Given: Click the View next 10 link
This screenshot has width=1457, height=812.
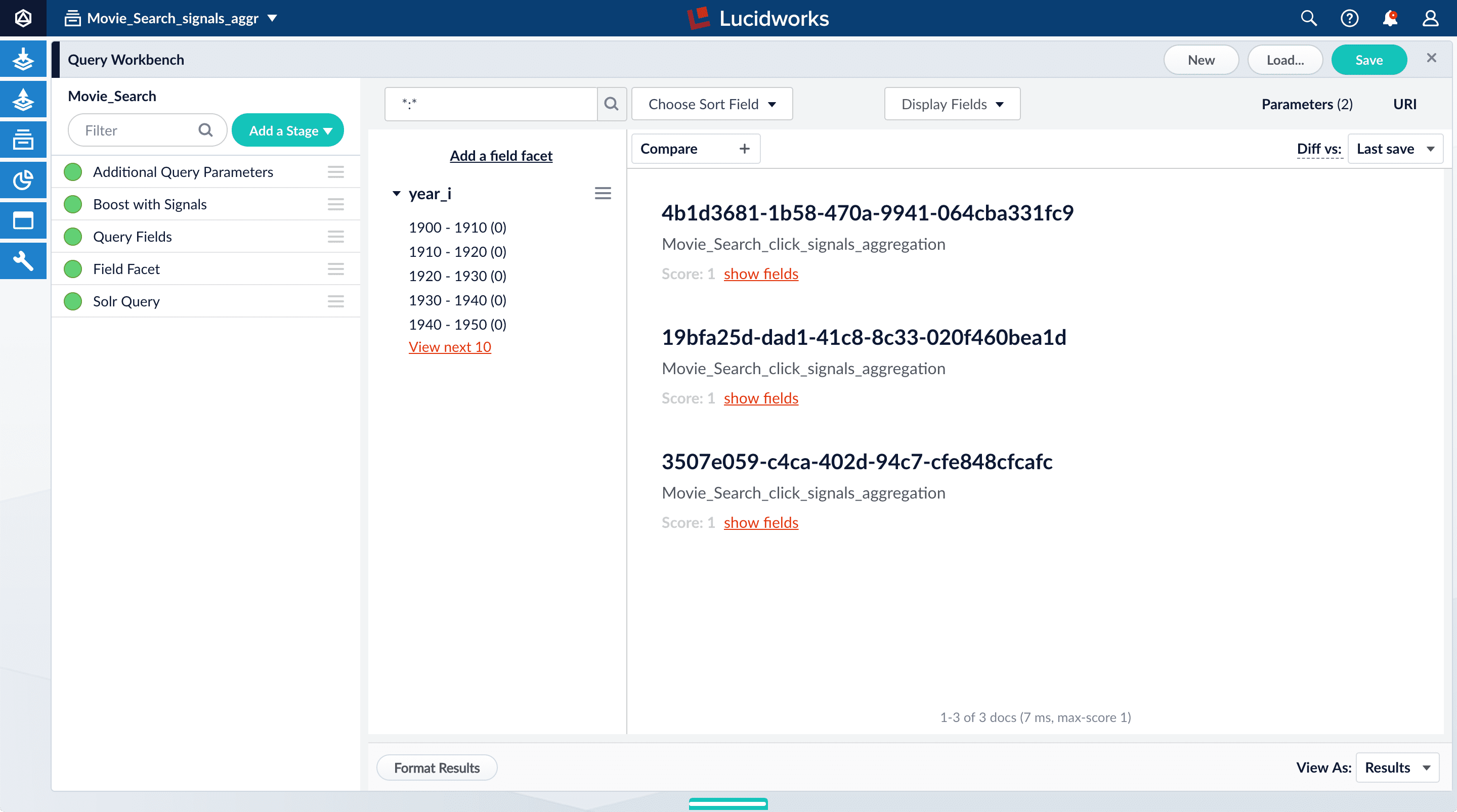Looking at the screenshot, I should pyautogui.click(x=450, y=347).
